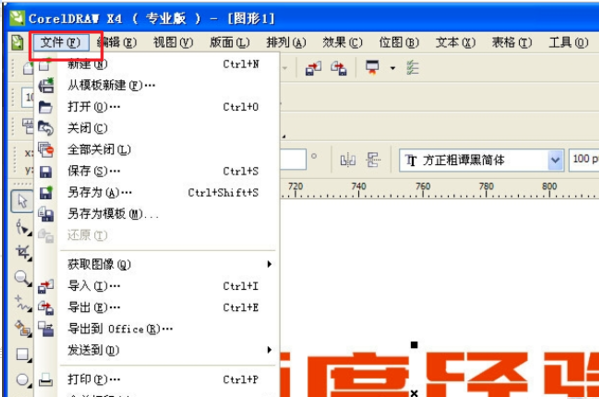Open the 工具(O) menu

pyautogui.click(x=568, y=42)
